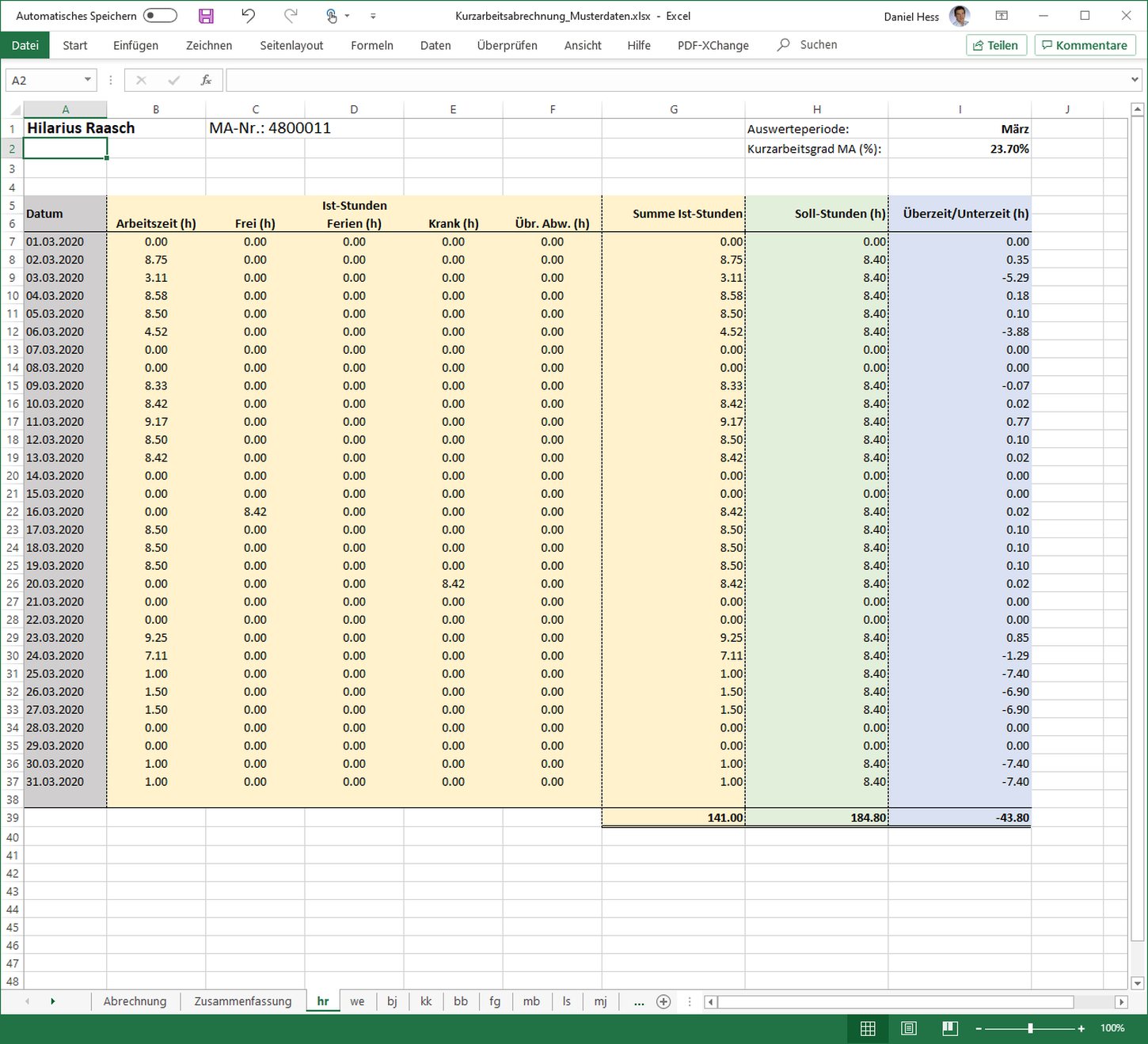Open the Kommentare button
The width and height of the screenshot is (1148, 1044).
tap(1085, 45)
